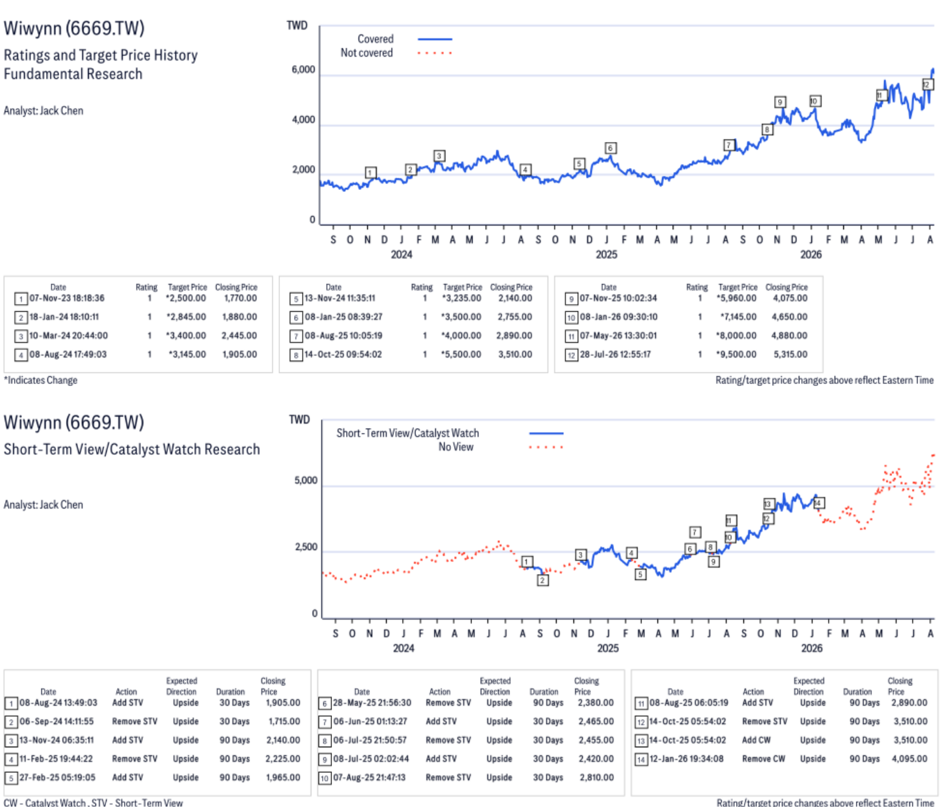
Task: Click the red dotted Not covered legend line
Action: 435,53
